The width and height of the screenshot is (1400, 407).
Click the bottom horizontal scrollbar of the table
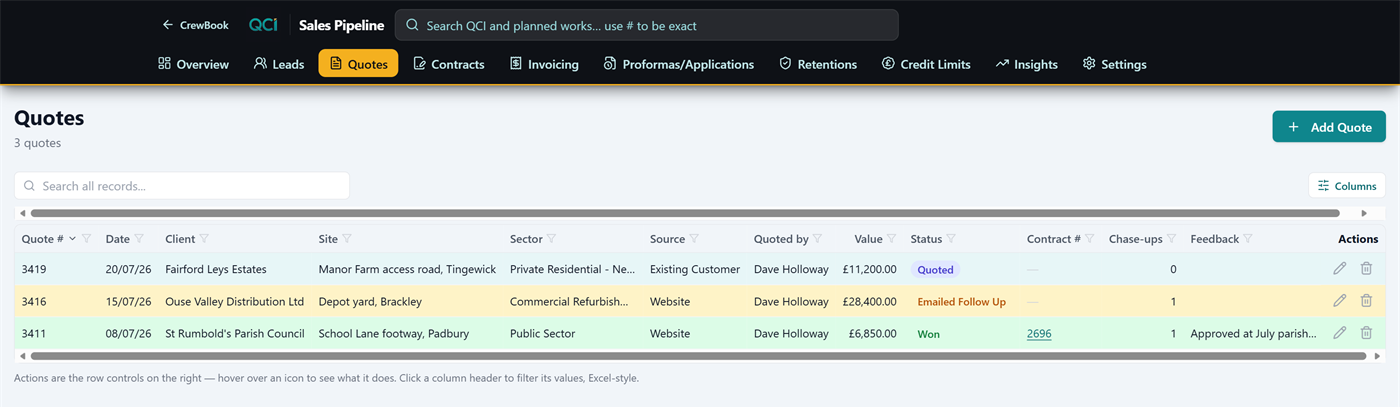pyautogui.click(x=698, y=356)
